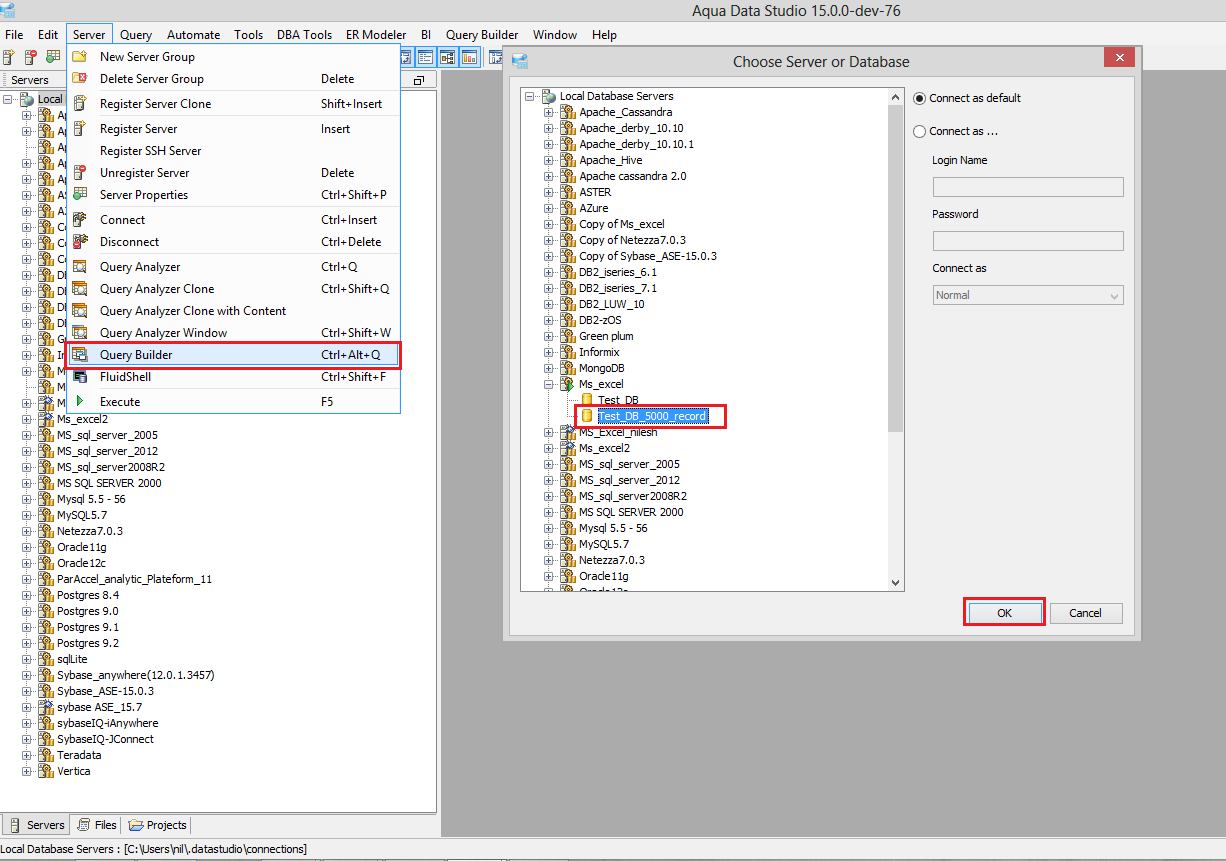Select Test_DB_5000_record database in dialog

[x=652, y=416]
